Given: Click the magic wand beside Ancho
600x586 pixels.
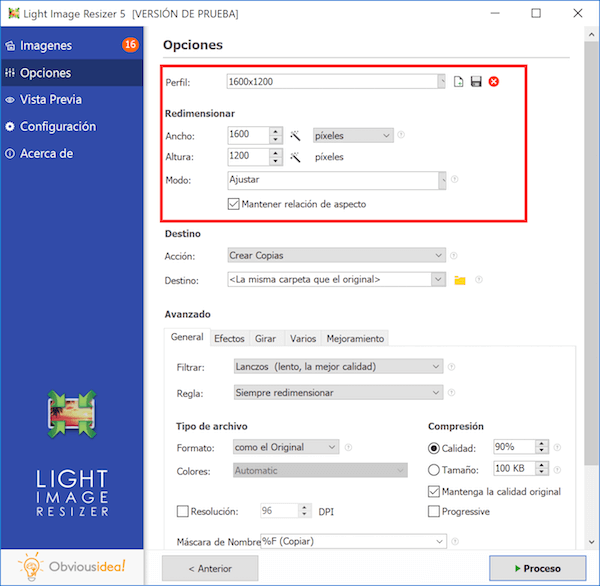Looking at the screenshot, I should point(295,135).
